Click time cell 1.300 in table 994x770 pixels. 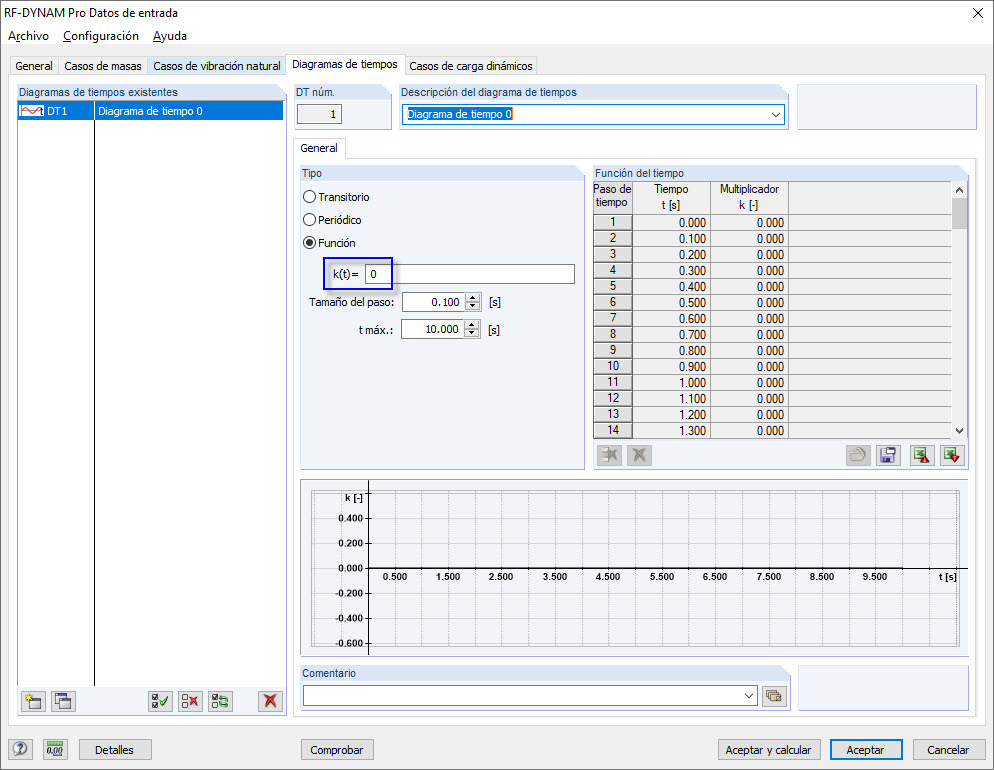pyautogui.click(x=671, y=430)
